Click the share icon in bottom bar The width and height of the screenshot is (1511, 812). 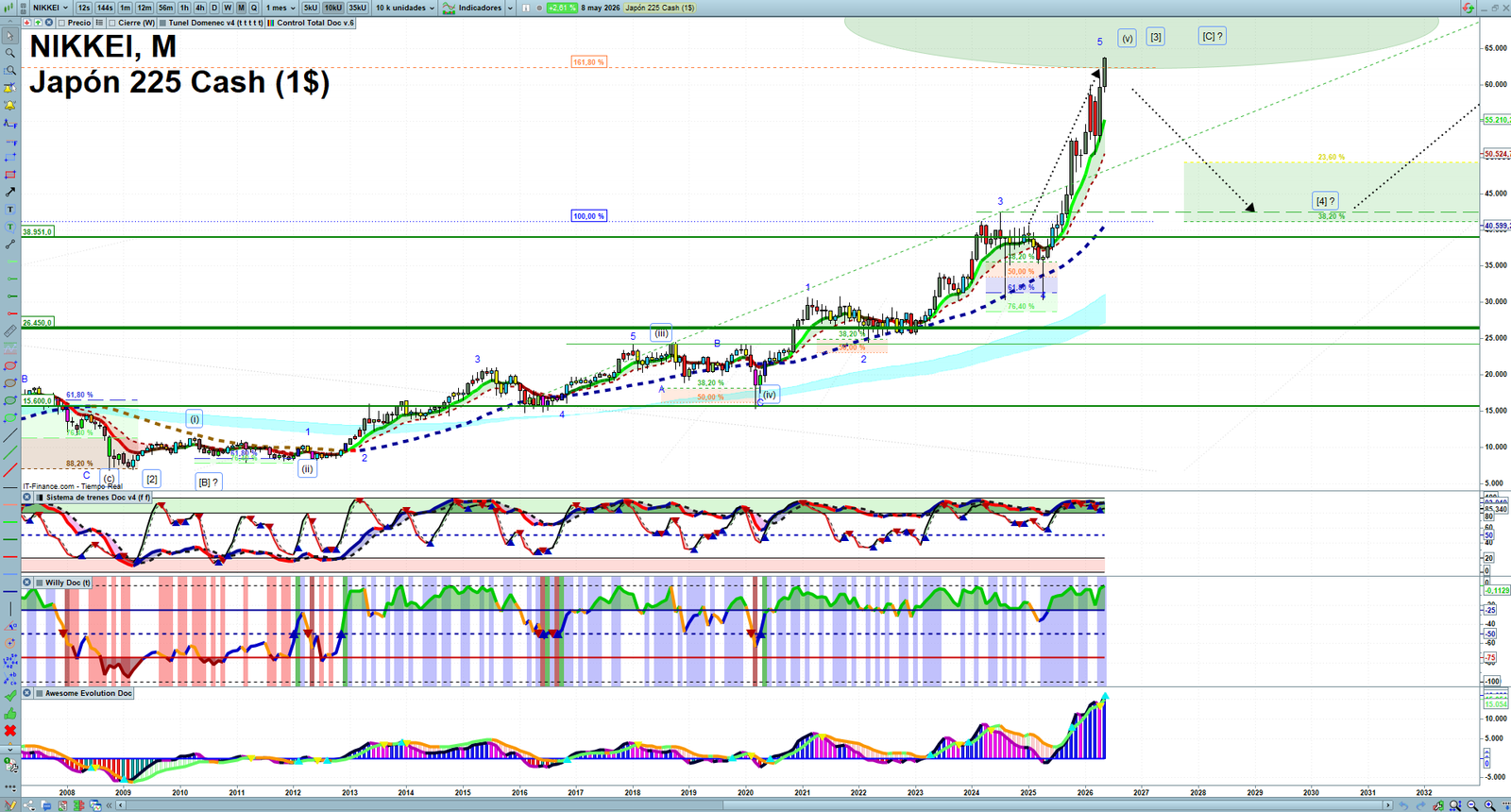tap(29, 804)
